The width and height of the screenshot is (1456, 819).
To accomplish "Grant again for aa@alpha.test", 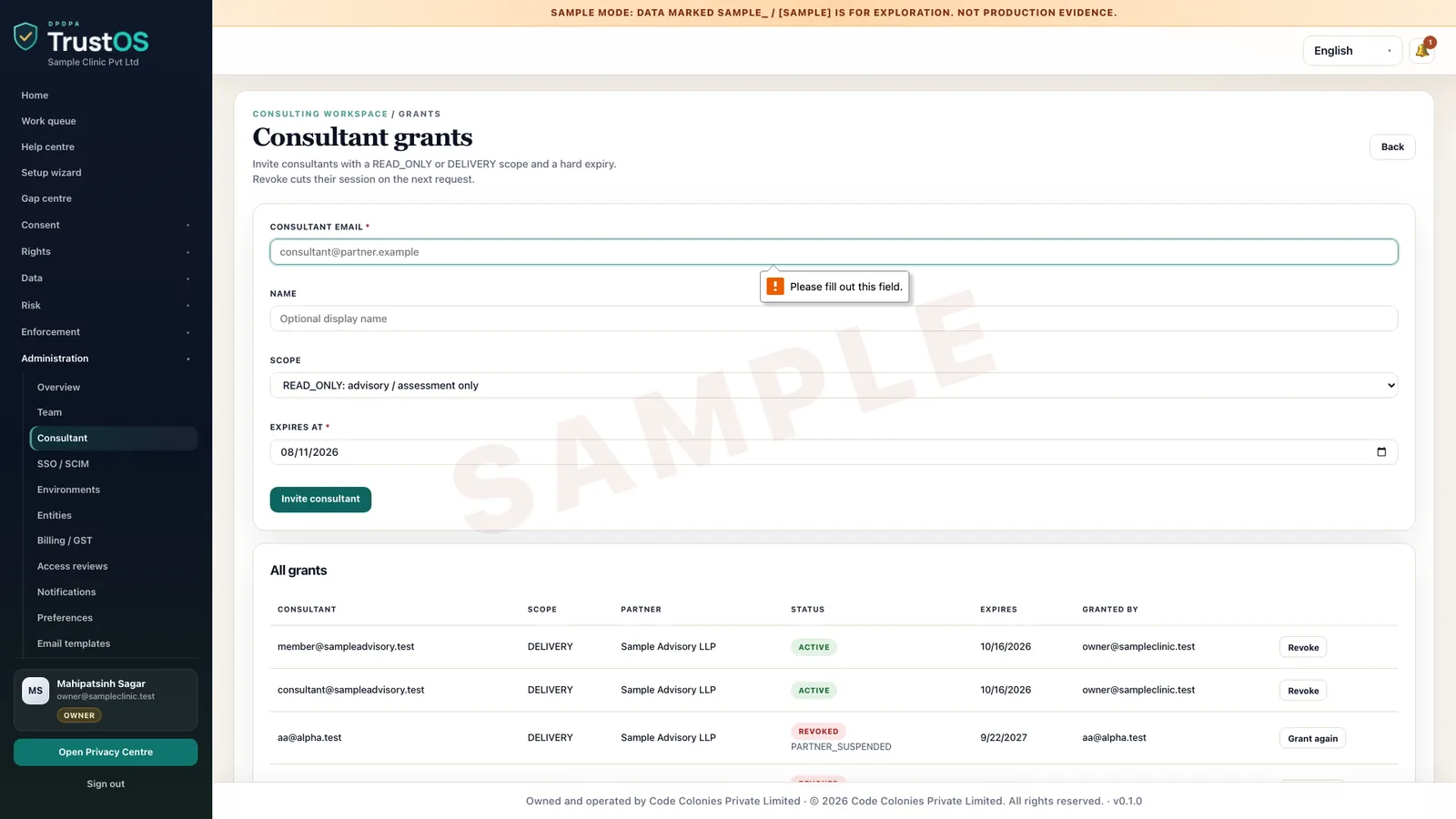I will tap(1312, 739).
